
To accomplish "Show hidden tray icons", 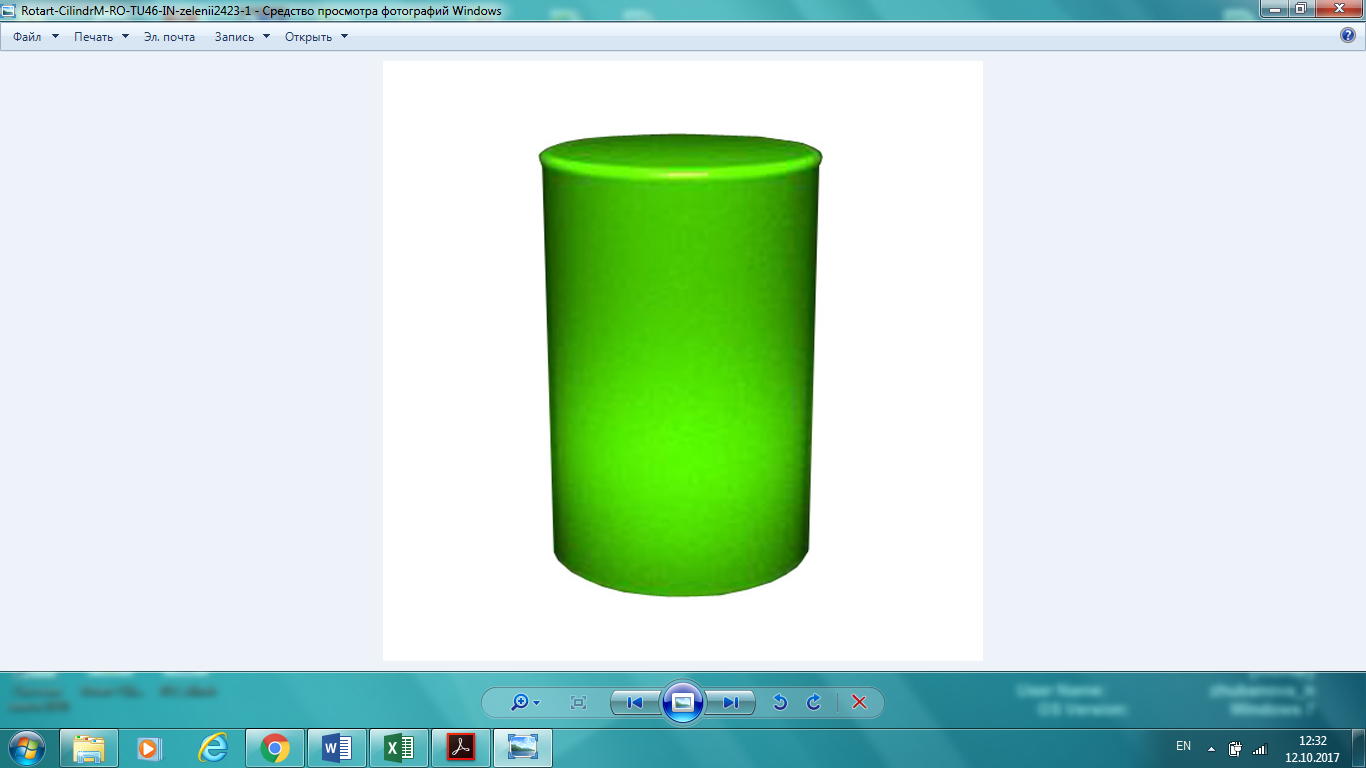I will point(1212,748).
